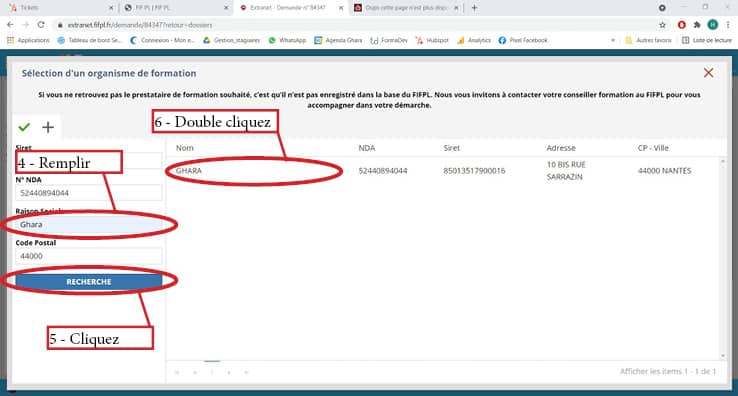Open Agenda Ghara bookmark
Viewport: 738px width, 396px height.
[x=338, y=40]
